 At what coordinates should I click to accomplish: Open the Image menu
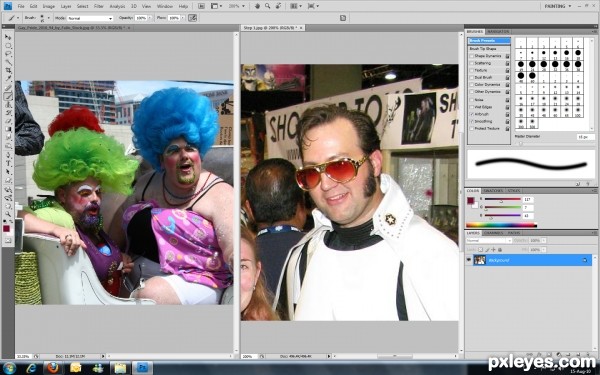coord(49,7)
